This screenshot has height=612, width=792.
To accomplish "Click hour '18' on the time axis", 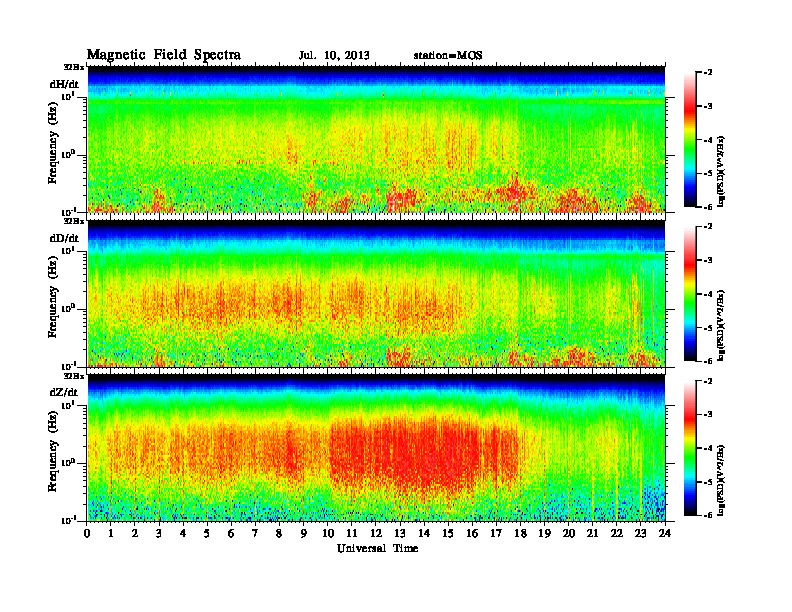I will pos(520,534).
